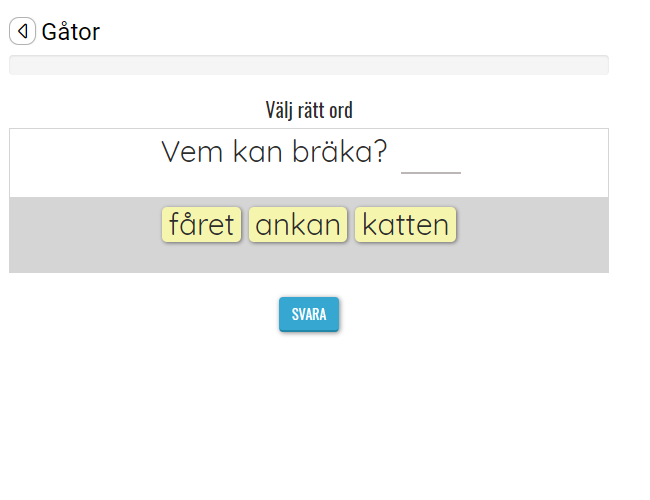The width and height of the screenshot is (650, 500).
Task: Click the gray word bank area right of katten
Action: point(530,235)
